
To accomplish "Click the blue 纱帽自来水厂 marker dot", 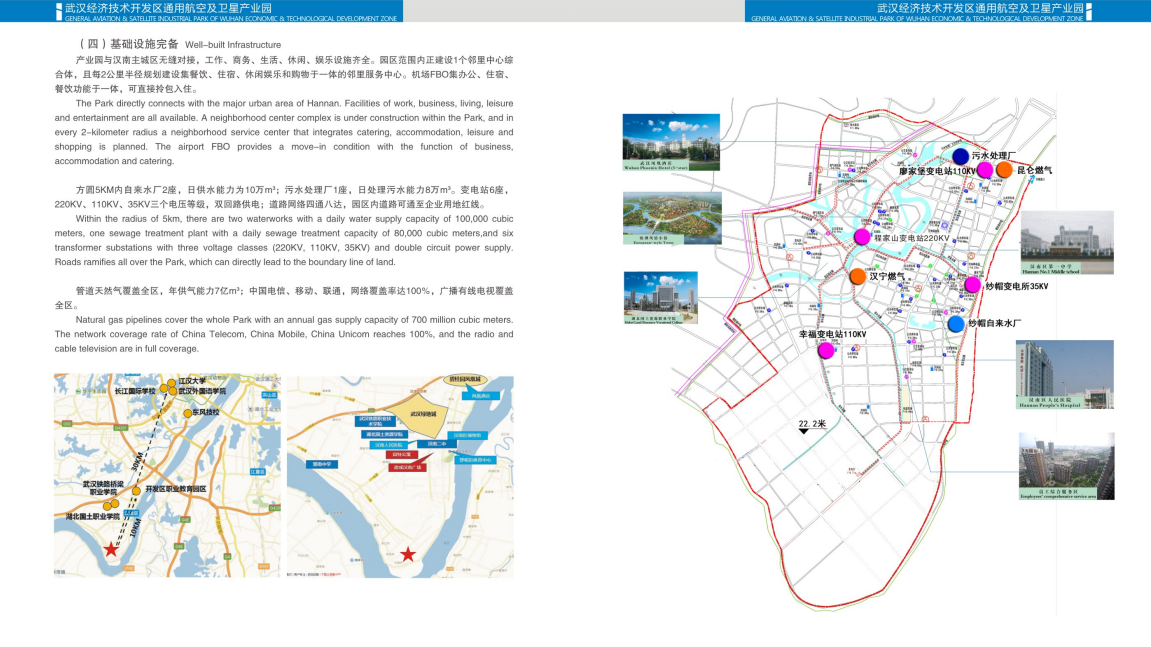I will 956,324.
